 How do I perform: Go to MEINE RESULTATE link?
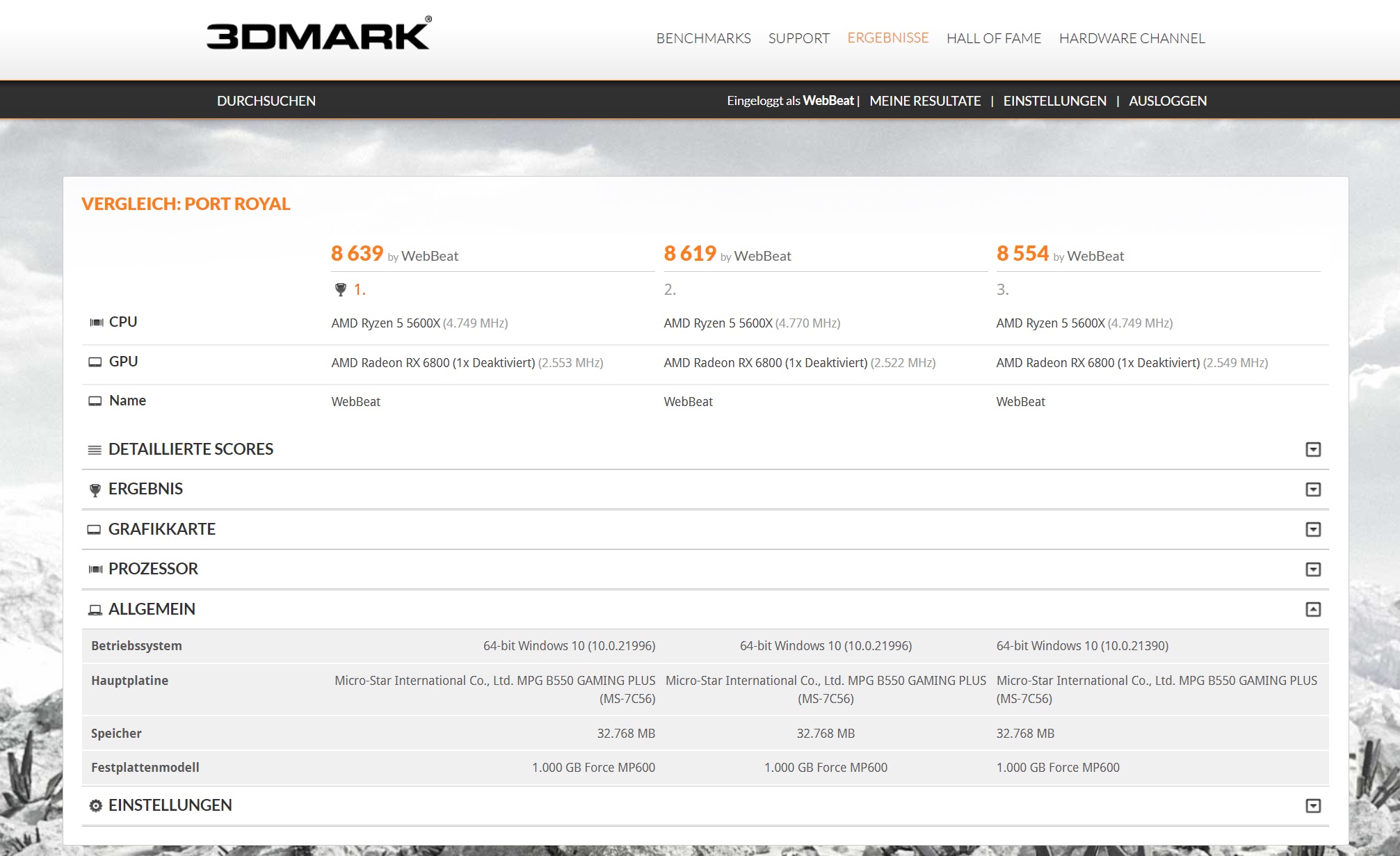(x=924, y=101)
